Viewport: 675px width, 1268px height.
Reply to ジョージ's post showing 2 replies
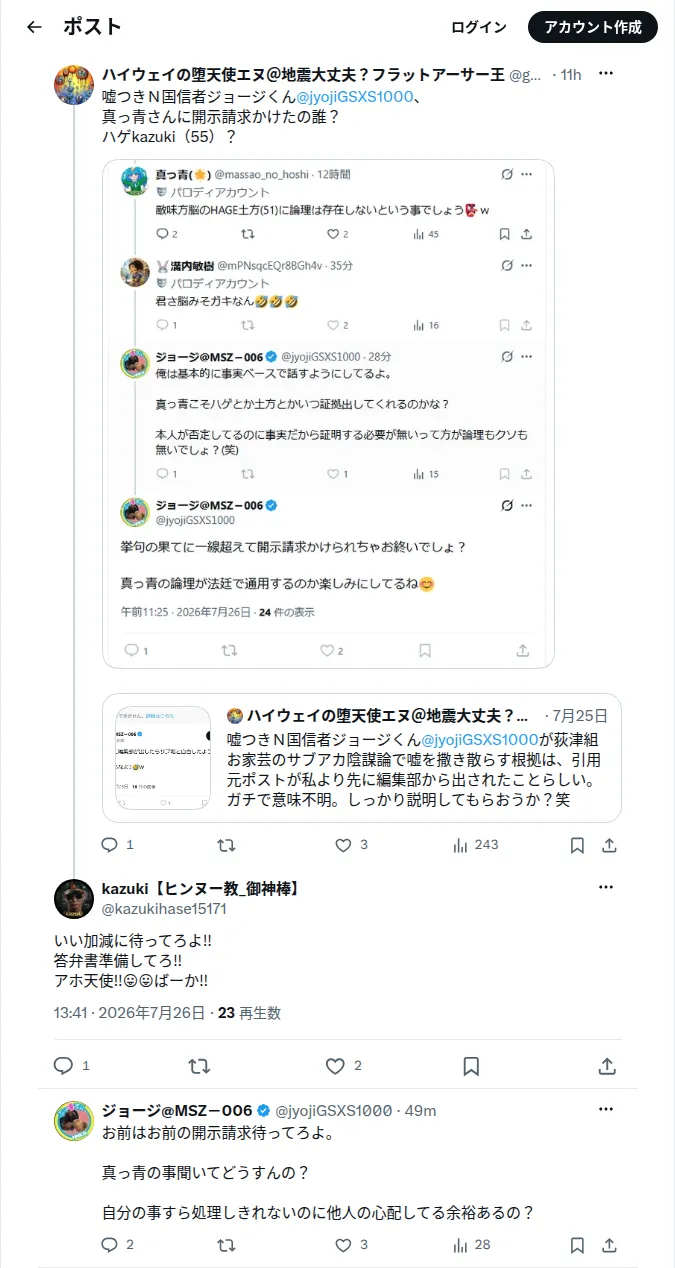pos(118,1245)
